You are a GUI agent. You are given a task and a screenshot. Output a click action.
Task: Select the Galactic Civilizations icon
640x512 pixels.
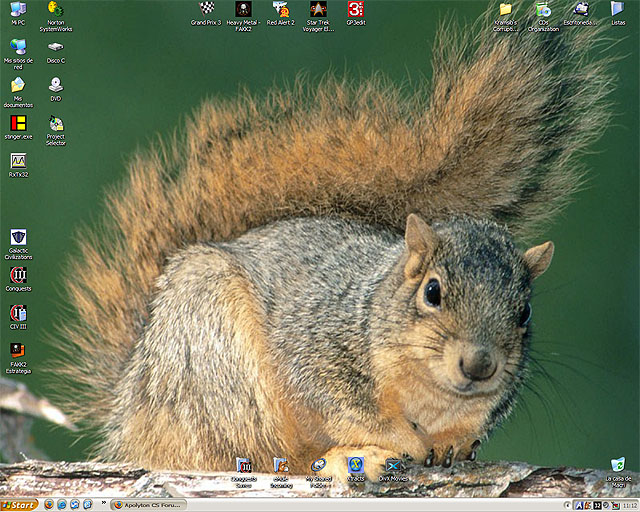[x=18, y=238]
